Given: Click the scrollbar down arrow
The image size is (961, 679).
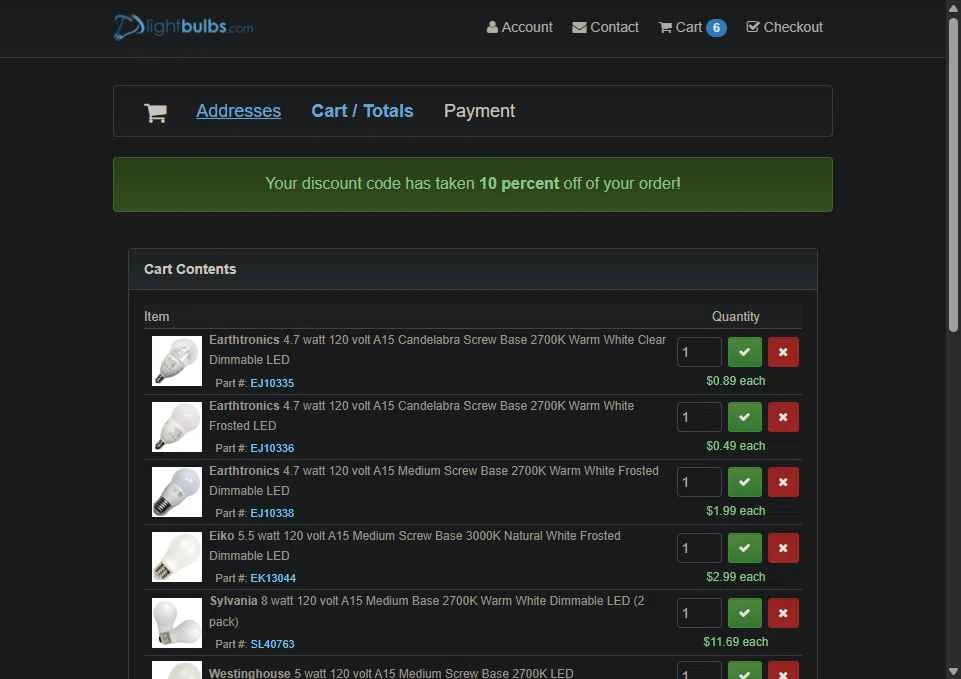Looking at the screenshot, I should tap(953, 672).
